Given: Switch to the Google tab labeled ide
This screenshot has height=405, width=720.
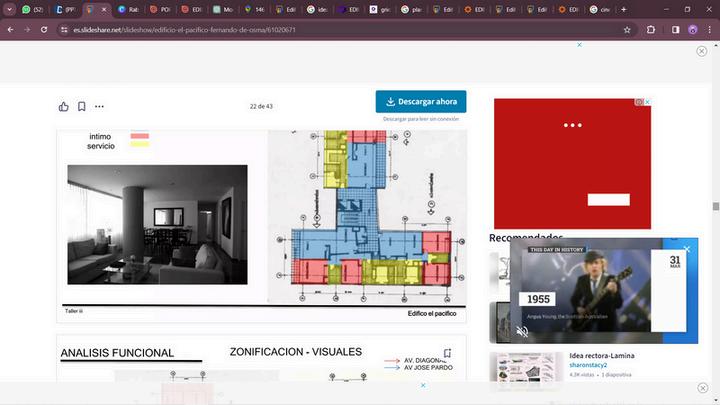Looking at the screenshot, I should 317,9.
